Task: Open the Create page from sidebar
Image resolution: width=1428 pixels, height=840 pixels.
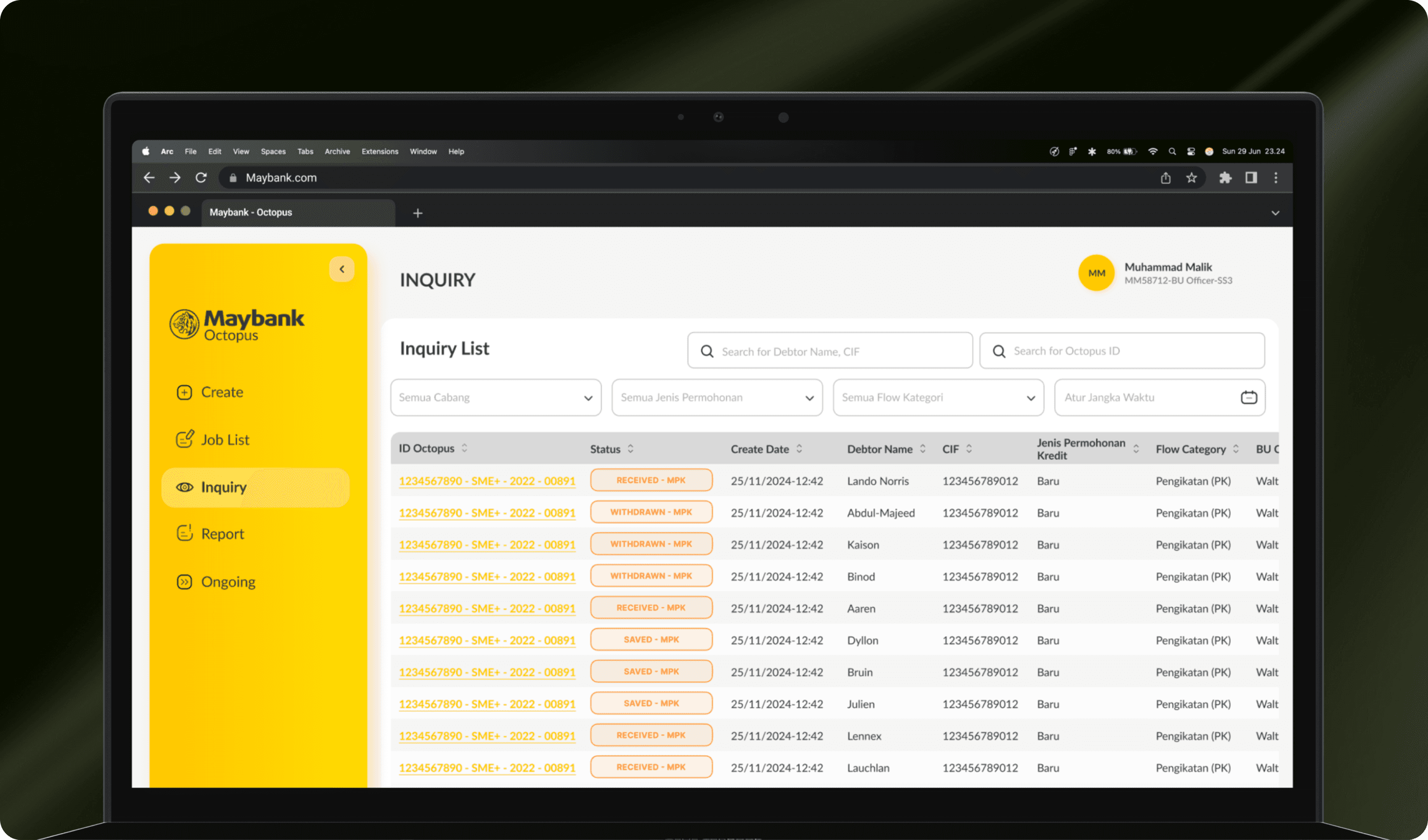Action: [x=222, y=392]
